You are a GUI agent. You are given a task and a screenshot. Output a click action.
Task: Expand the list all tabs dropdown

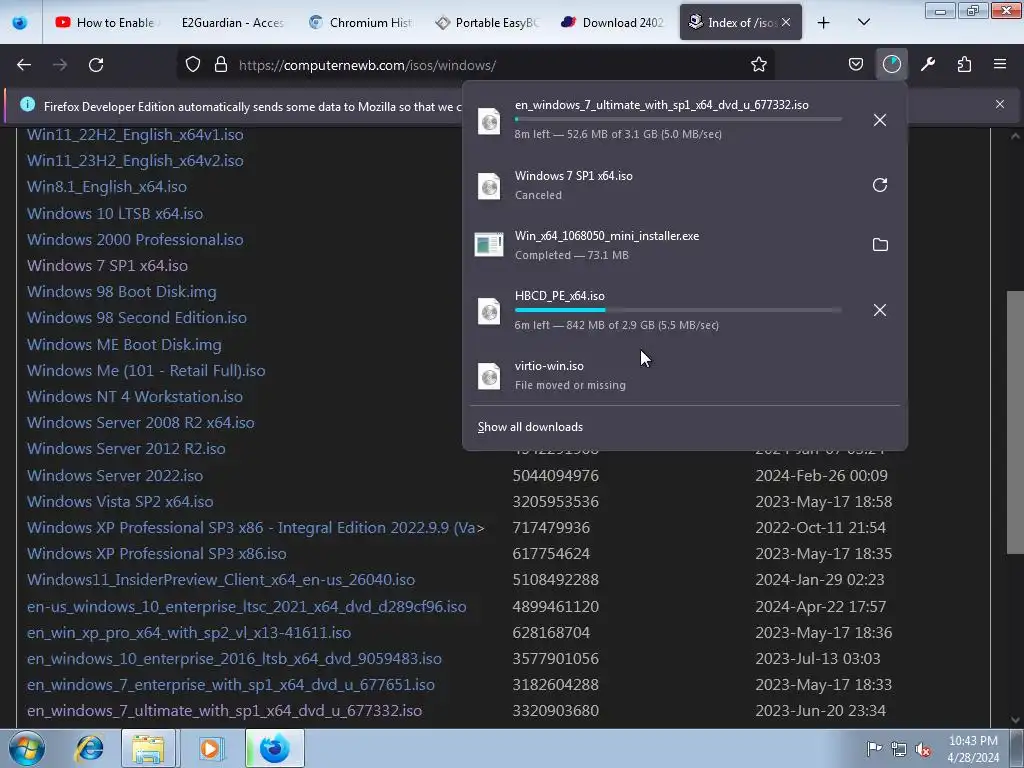[863, 23]
